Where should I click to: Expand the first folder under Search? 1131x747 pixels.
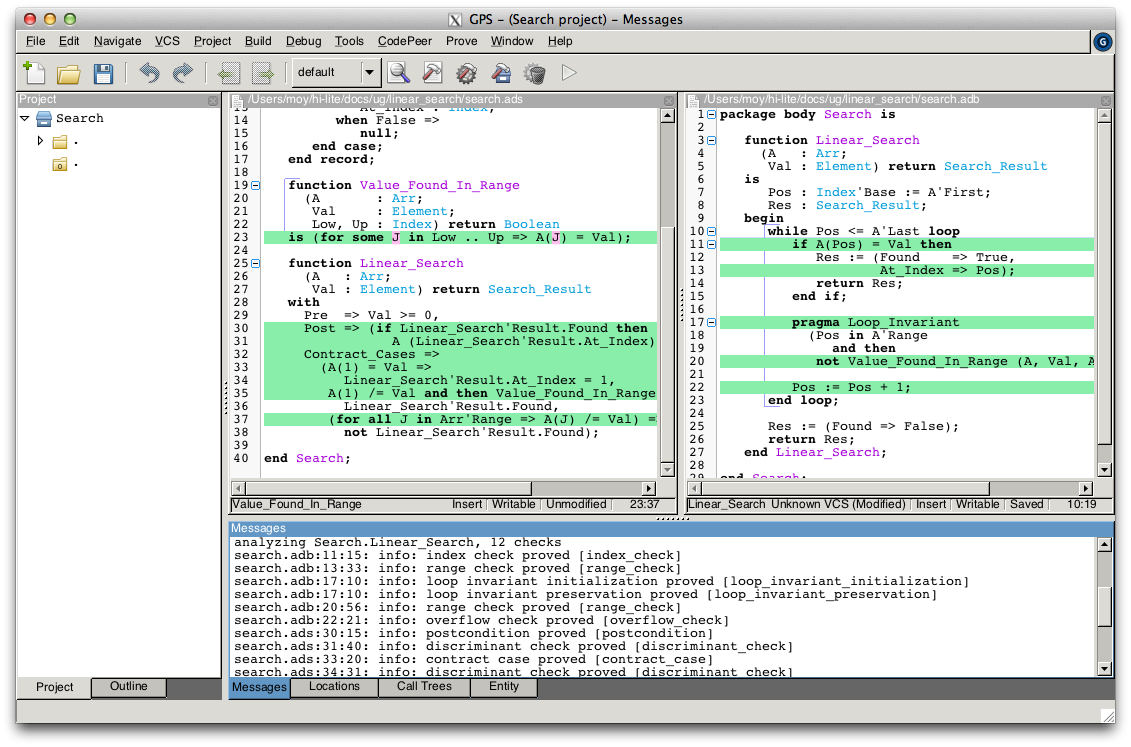tap(40, 141)
